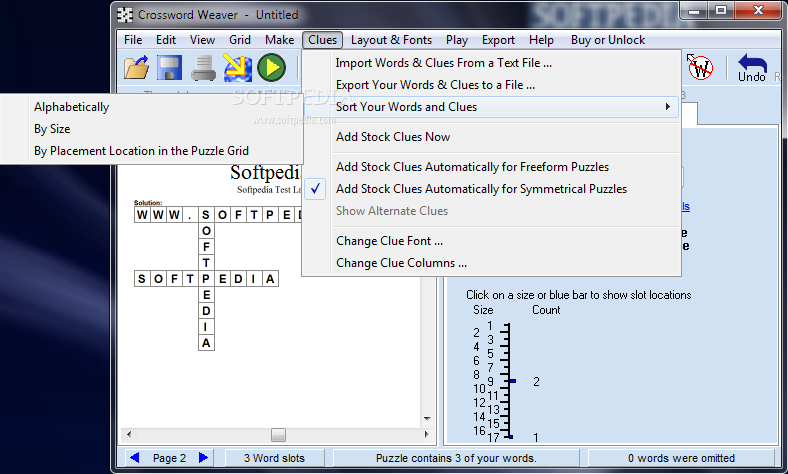Choose Export Your Words & Clues to a File

coord(435,85)
